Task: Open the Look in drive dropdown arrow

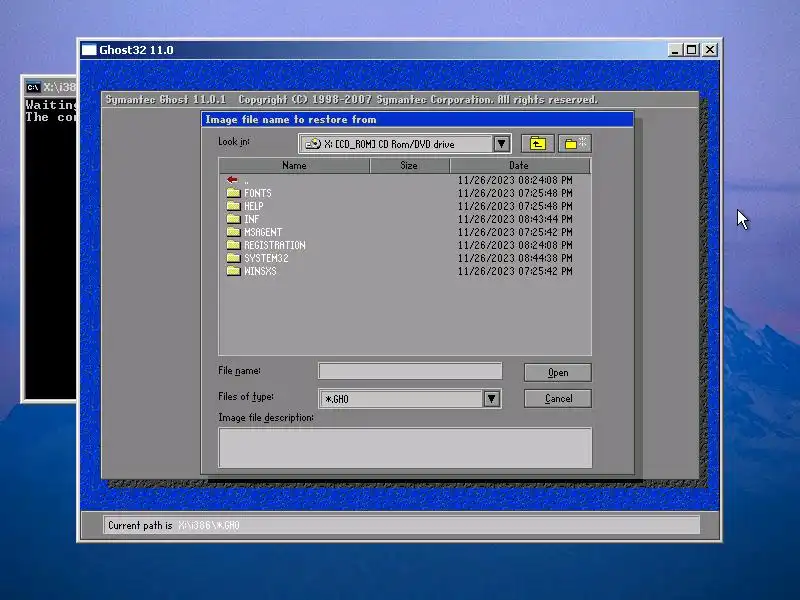Action: [501, 144]
